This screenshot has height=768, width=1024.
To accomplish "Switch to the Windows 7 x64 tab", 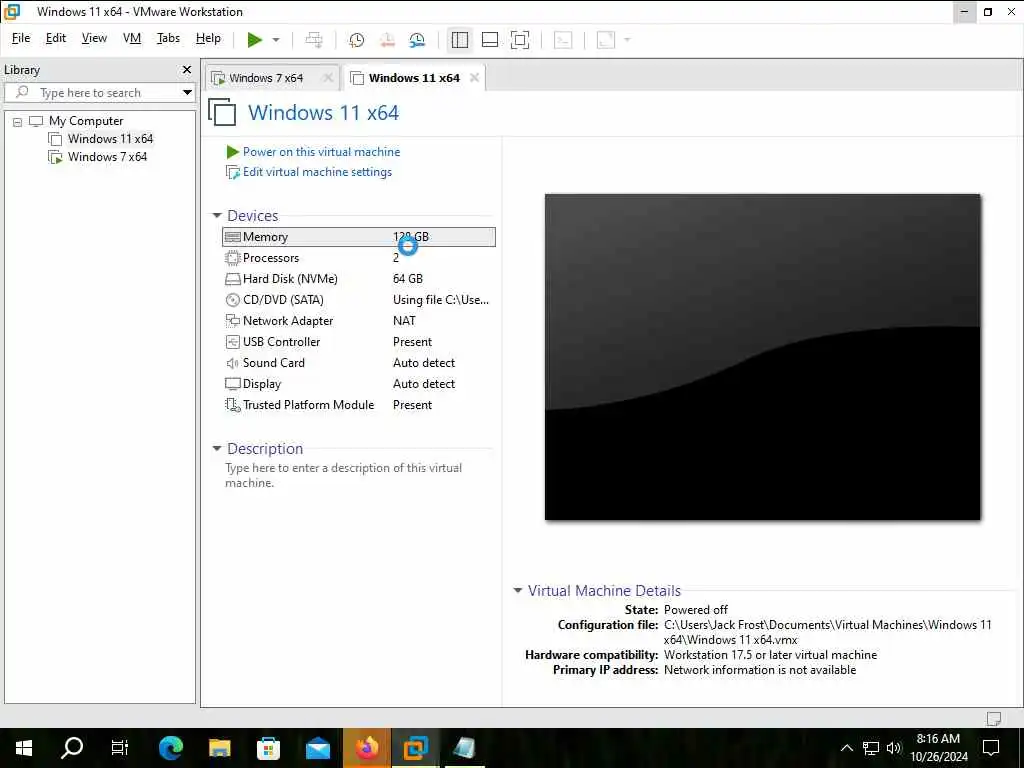I will click(266, 78).
